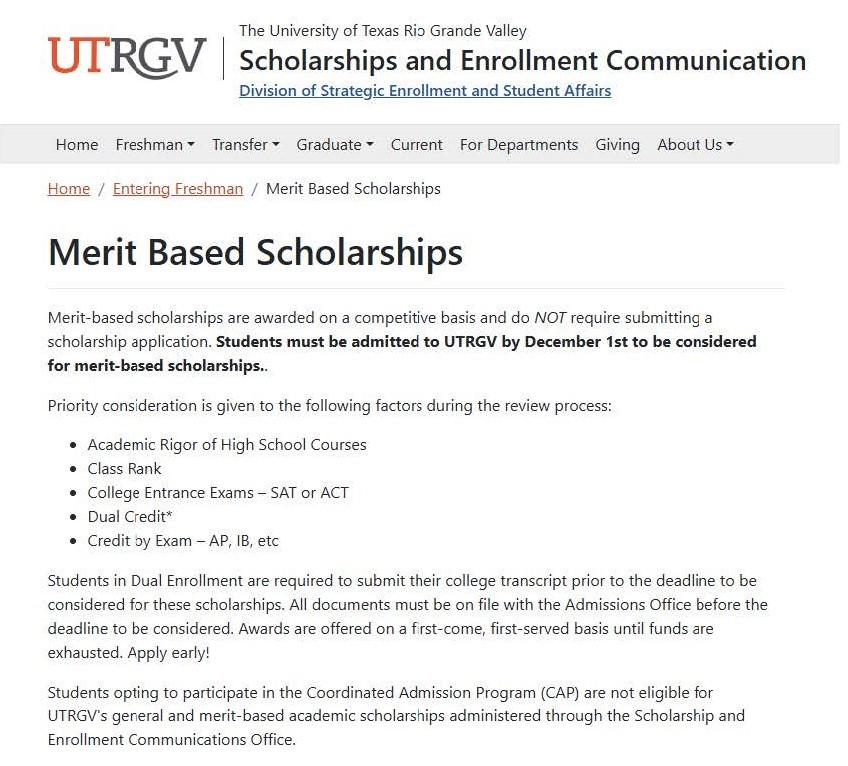Open the For Departments menu item

click(519, 145)
